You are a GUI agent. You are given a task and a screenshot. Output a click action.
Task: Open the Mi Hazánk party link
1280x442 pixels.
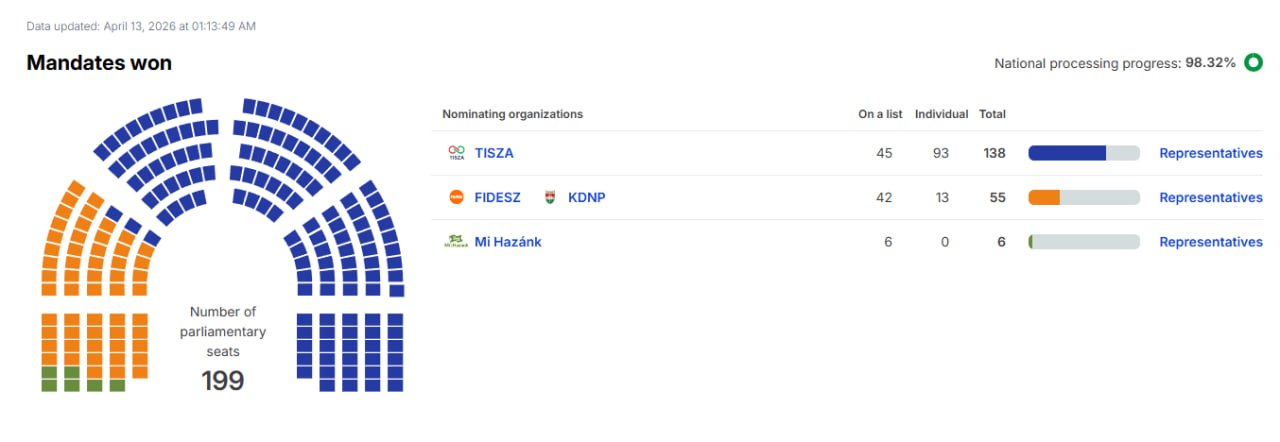click(508, 241)
